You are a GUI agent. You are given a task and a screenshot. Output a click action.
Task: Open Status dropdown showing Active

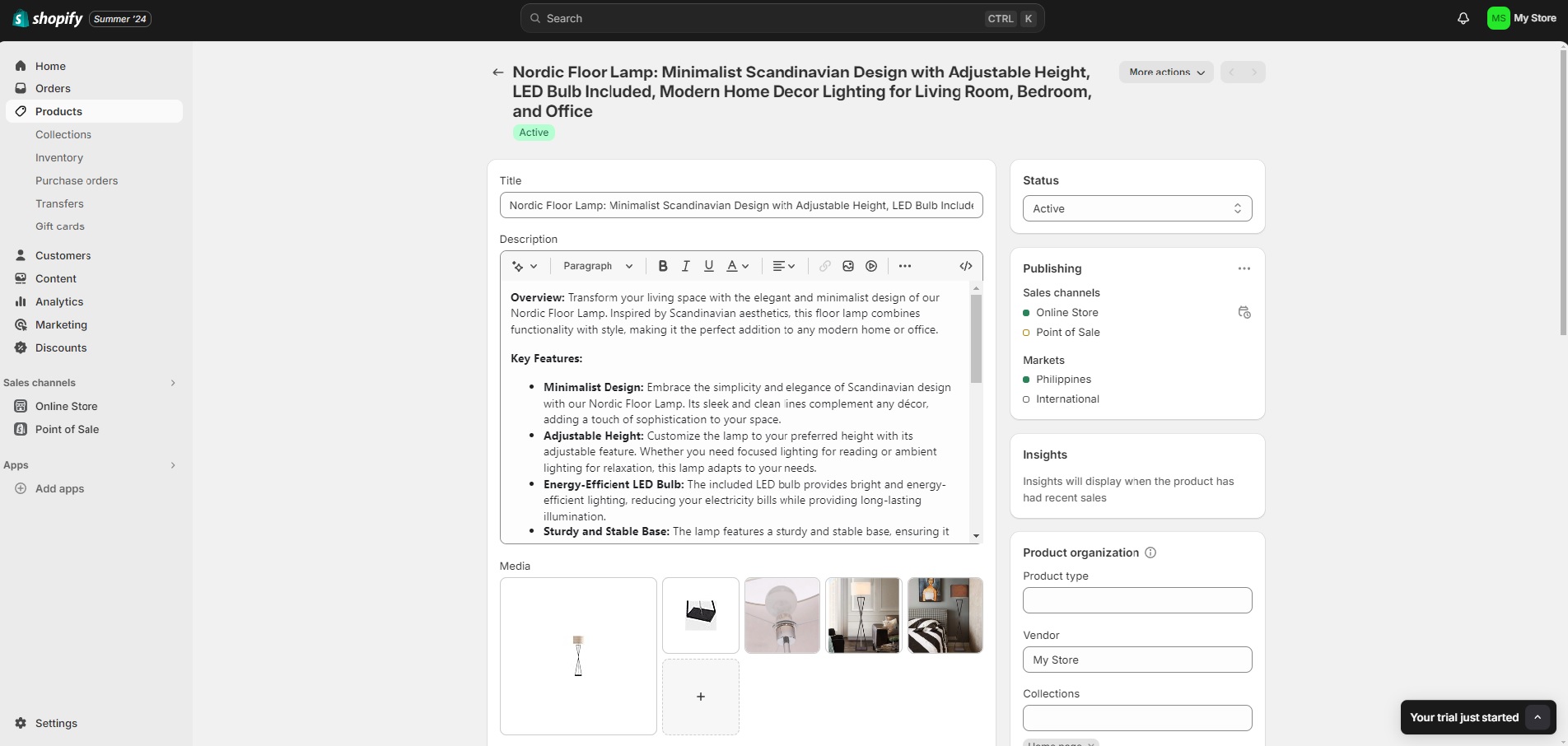[1137, 208]
